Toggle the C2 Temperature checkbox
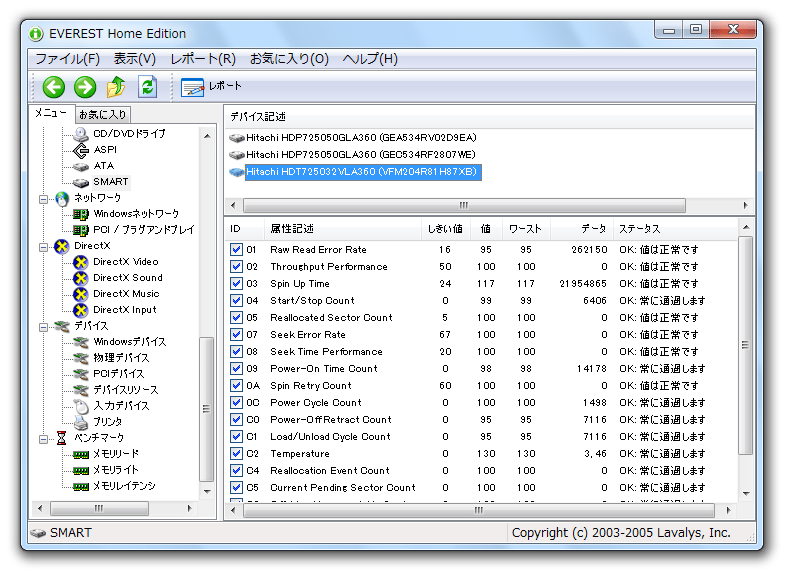The image size is (787, 573). pyautogui.click(x=236, y=454)
